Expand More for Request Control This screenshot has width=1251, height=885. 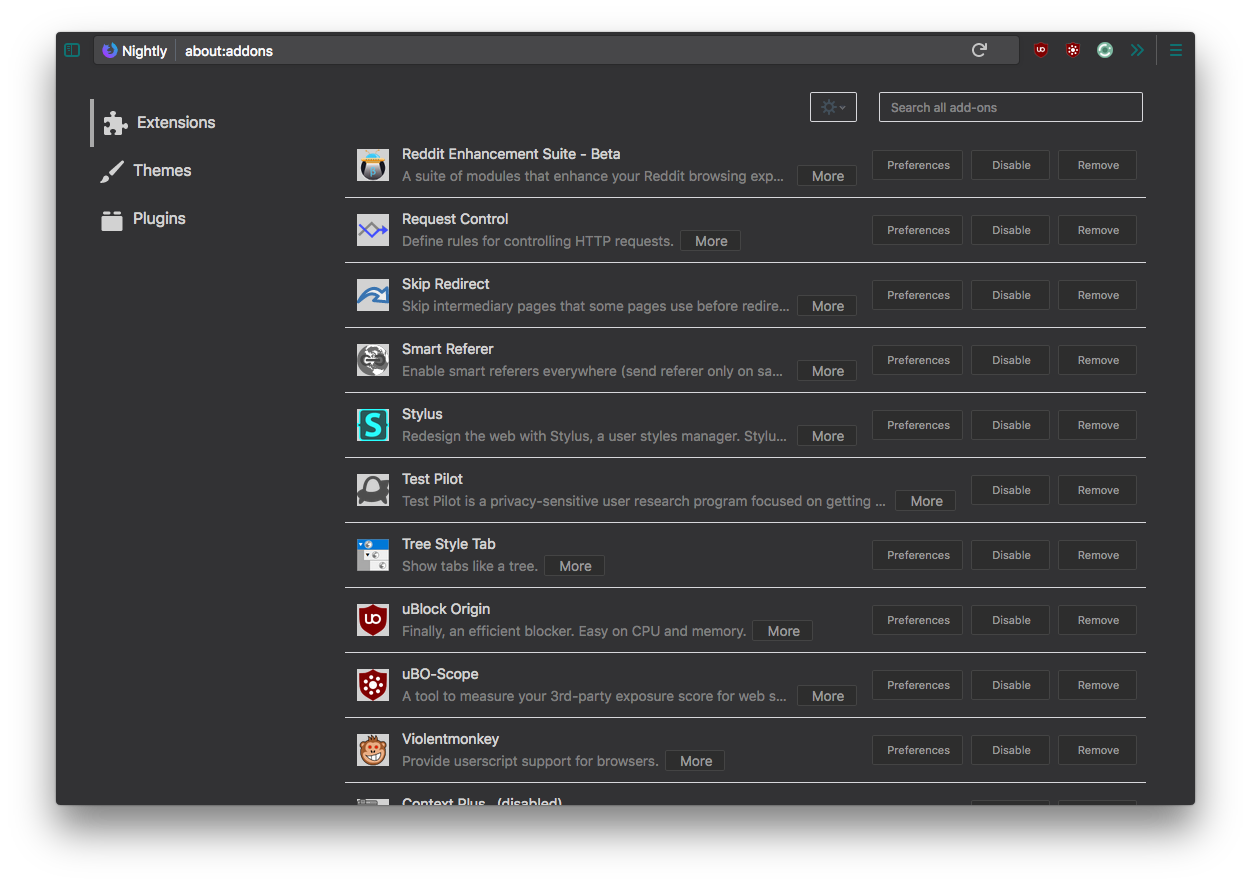[x=711, y=241]
